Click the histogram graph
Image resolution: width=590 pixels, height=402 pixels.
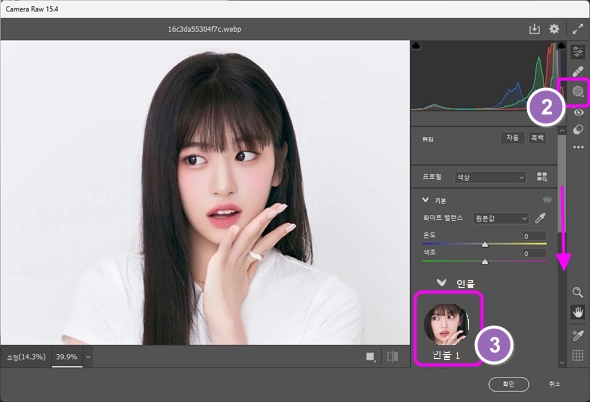488,76
